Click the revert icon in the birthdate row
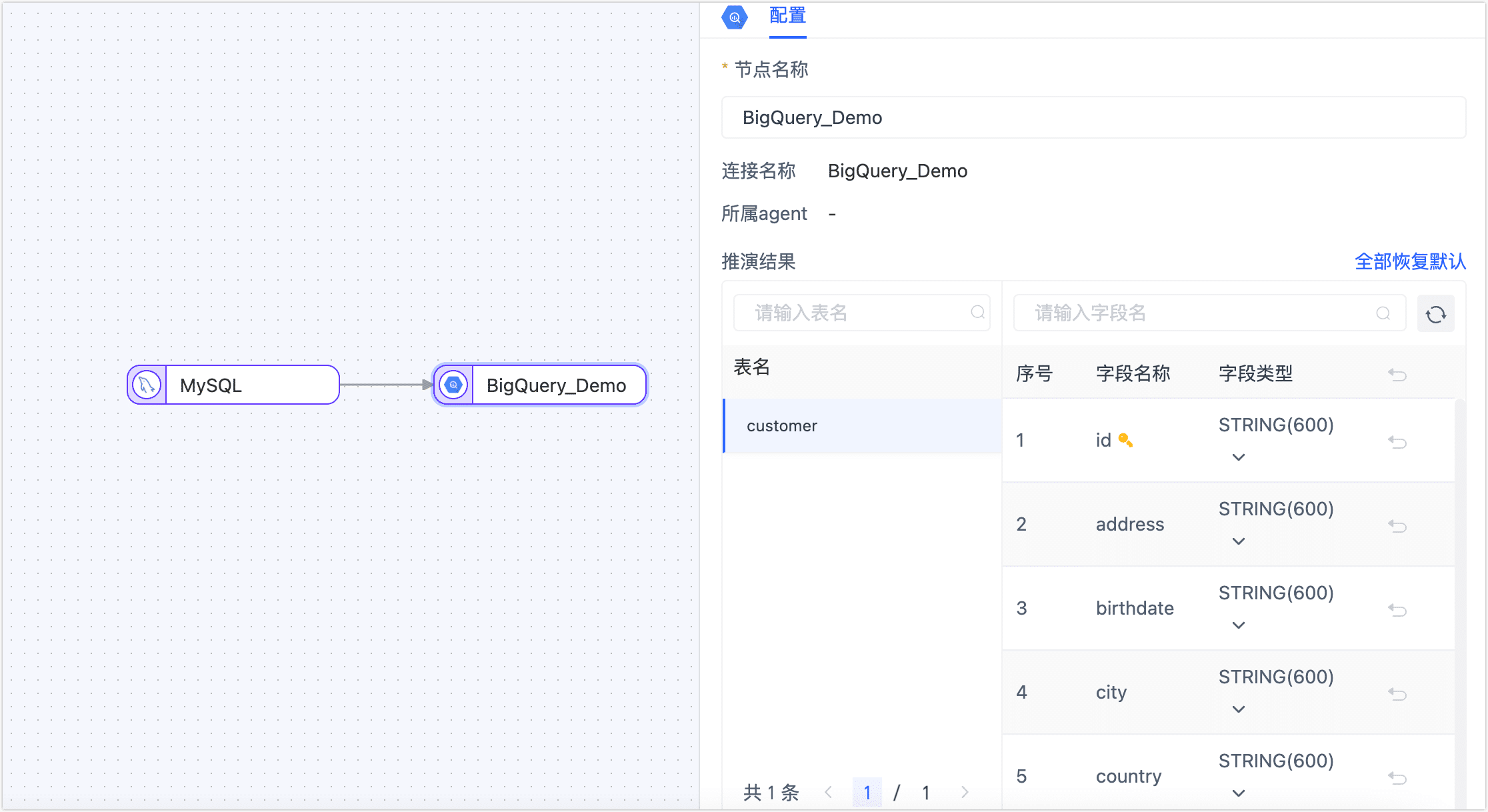Viewport: 1488px width, 812px height. click(1397, 609)
